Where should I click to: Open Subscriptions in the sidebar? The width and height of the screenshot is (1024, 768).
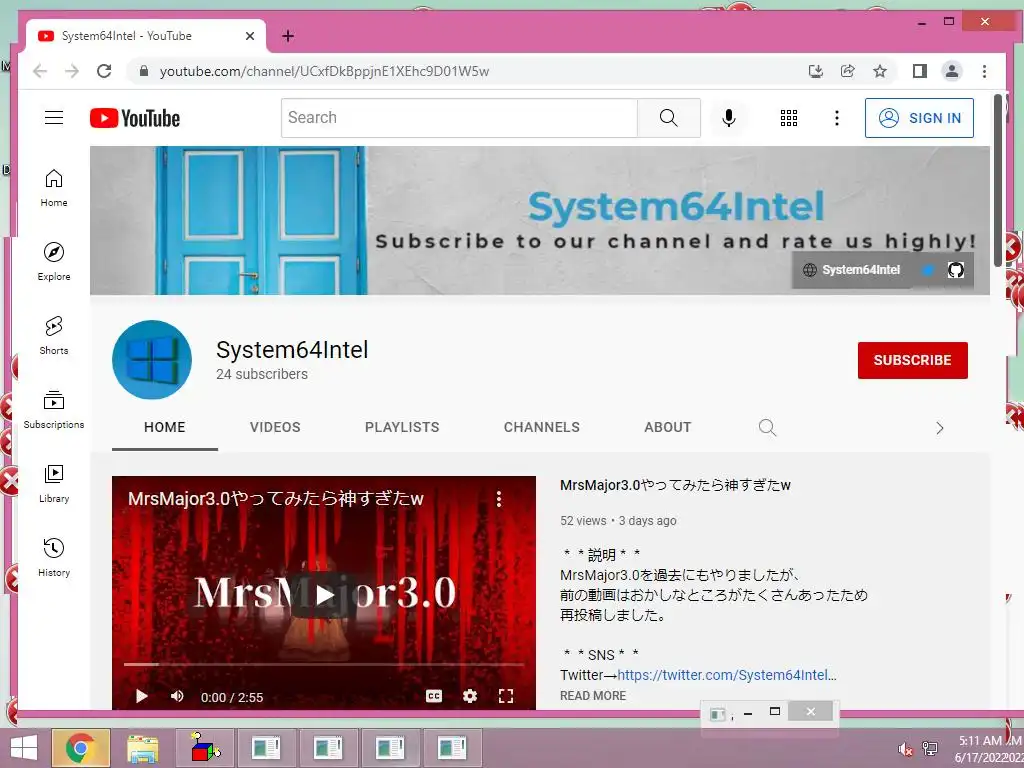tap(54, 409)
